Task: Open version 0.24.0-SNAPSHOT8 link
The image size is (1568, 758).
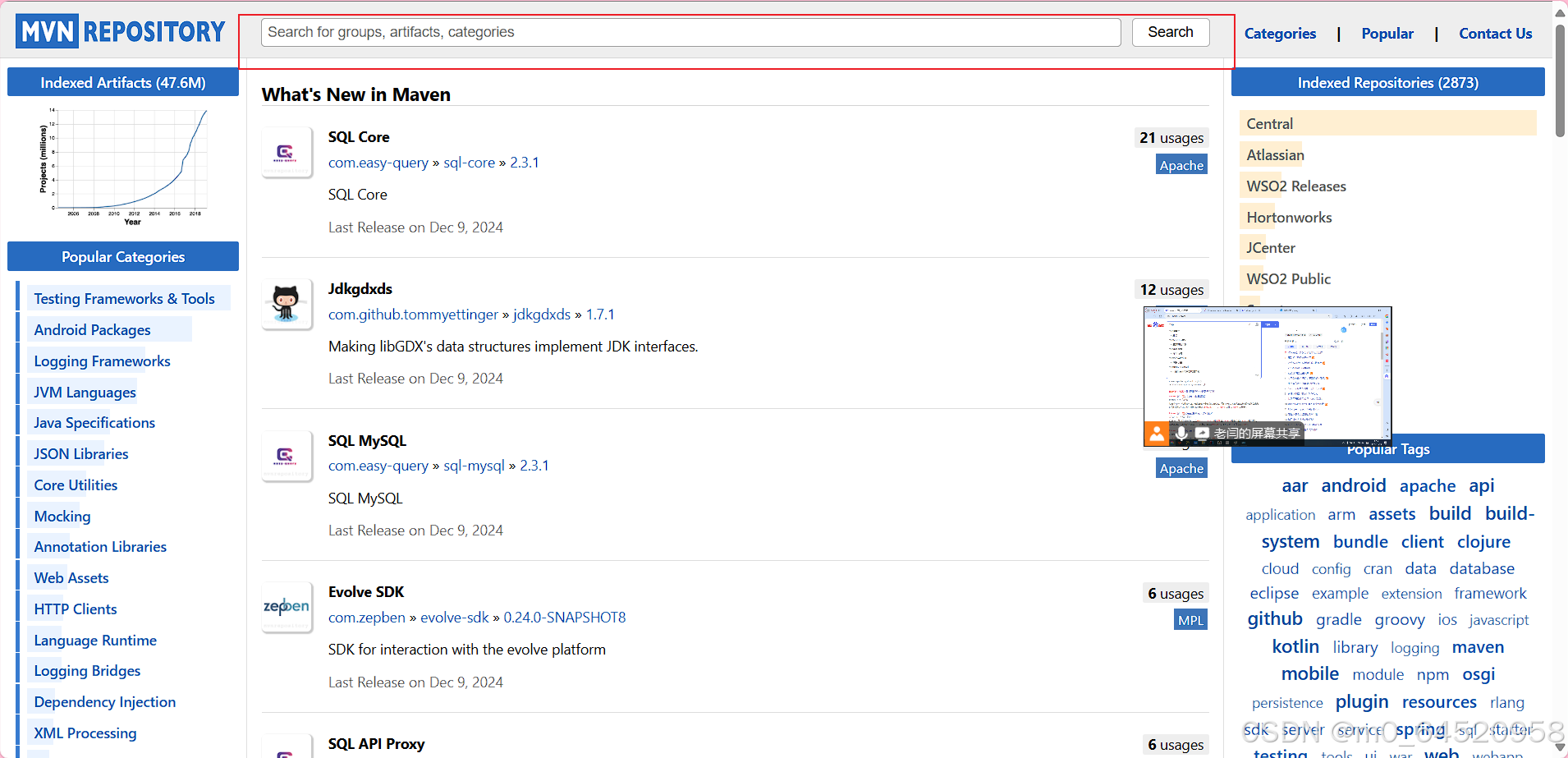Action: click(x=564, y=618)
